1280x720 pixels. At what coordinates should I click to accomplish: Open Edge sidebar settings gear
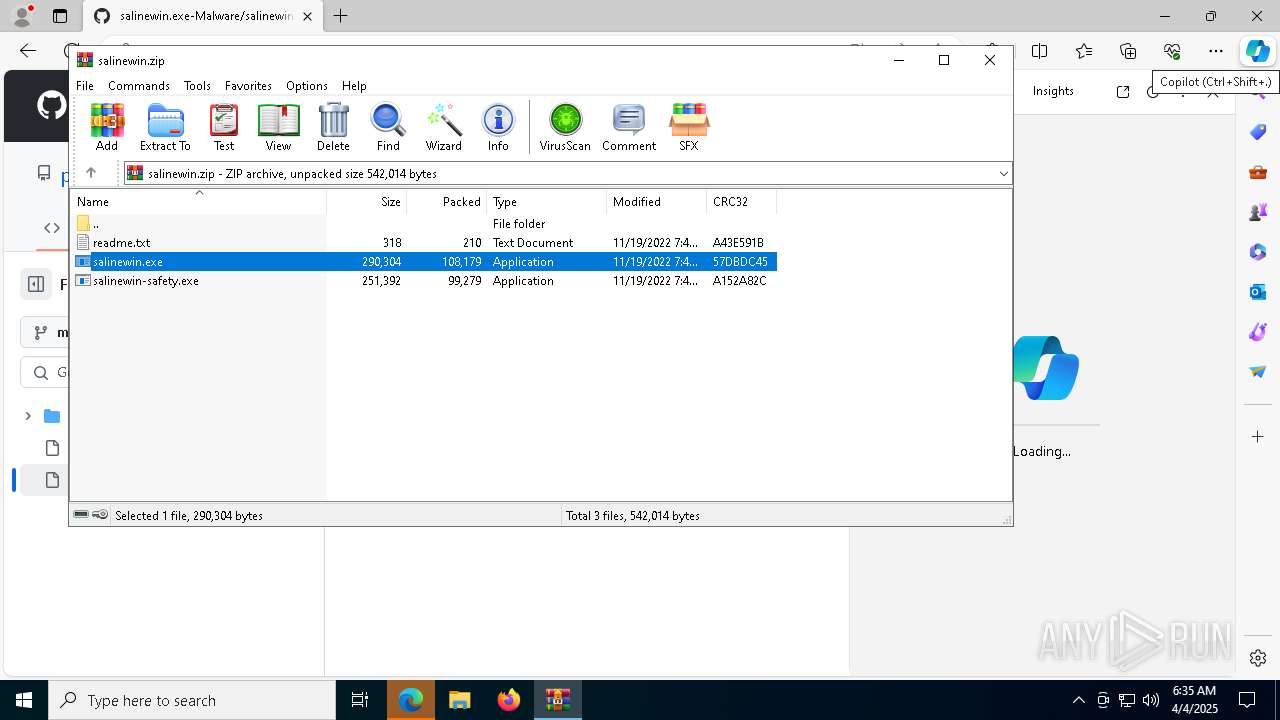click(x=1258, y=658)
